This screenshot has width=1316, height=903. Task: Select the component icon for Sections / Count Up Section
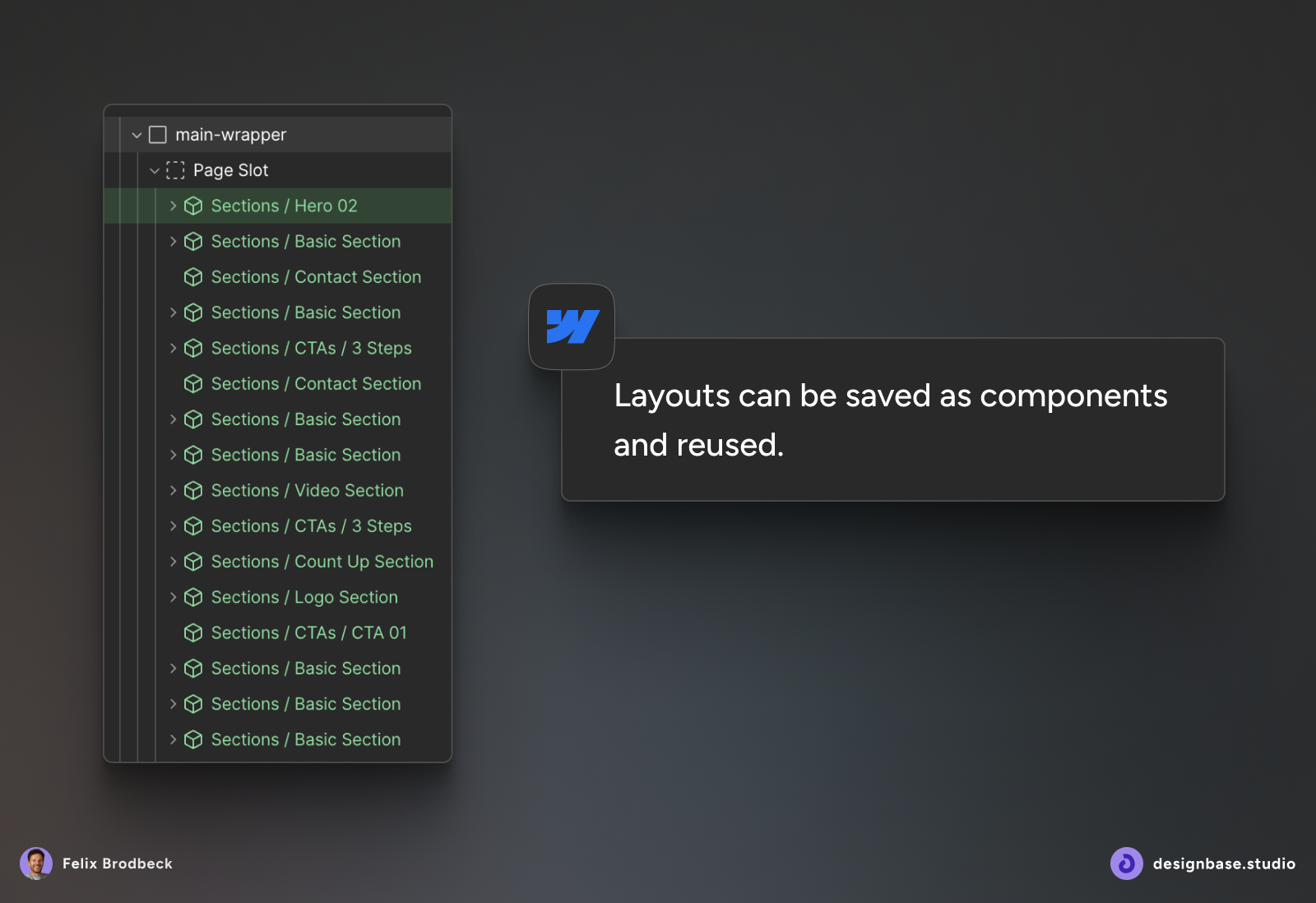193,562
